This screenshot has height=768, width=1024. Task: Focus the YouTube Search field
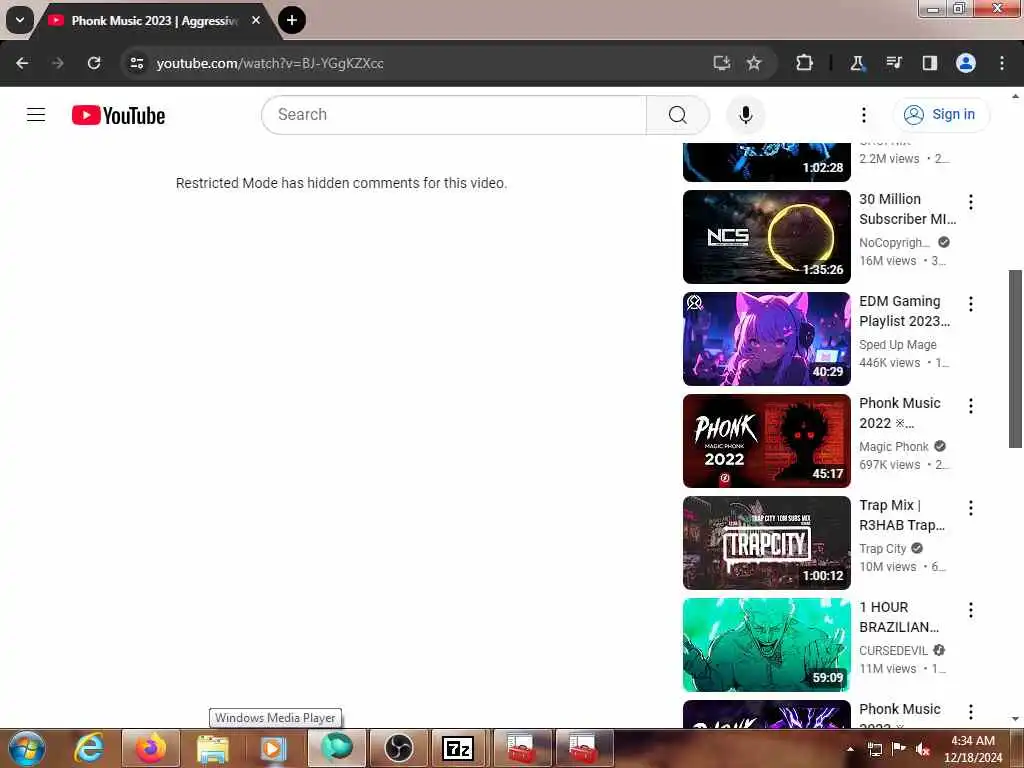point(454,115)
